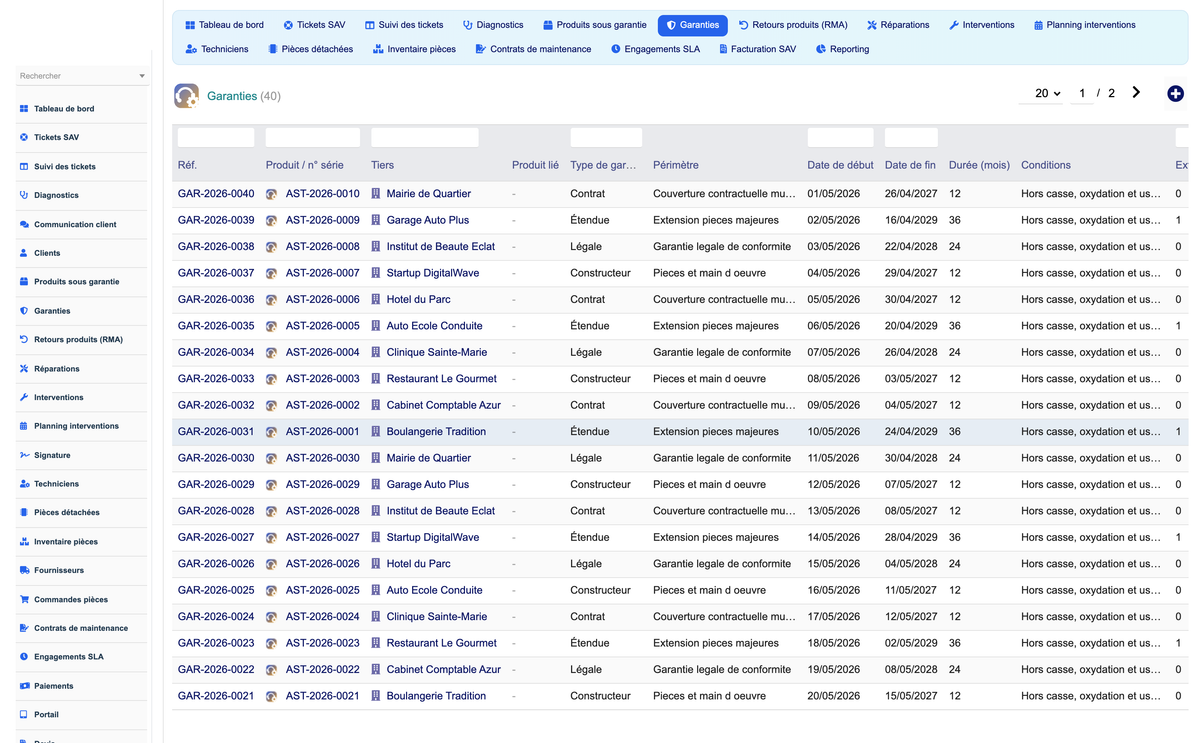This screenshot has width=1200, height=743.
Task: Go to next page of results
Action: pyautogui.click(x=1136, y=92)
